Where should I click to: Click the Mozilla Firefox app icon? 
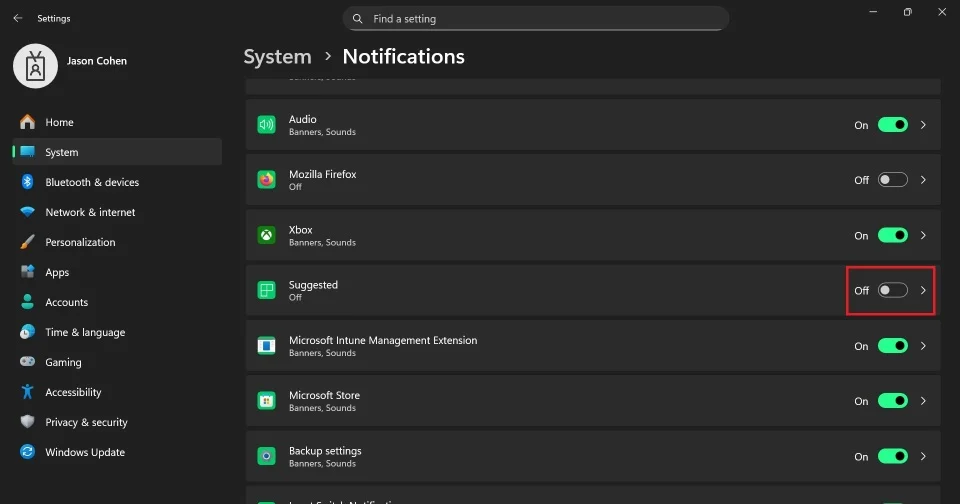pos(266,180)
